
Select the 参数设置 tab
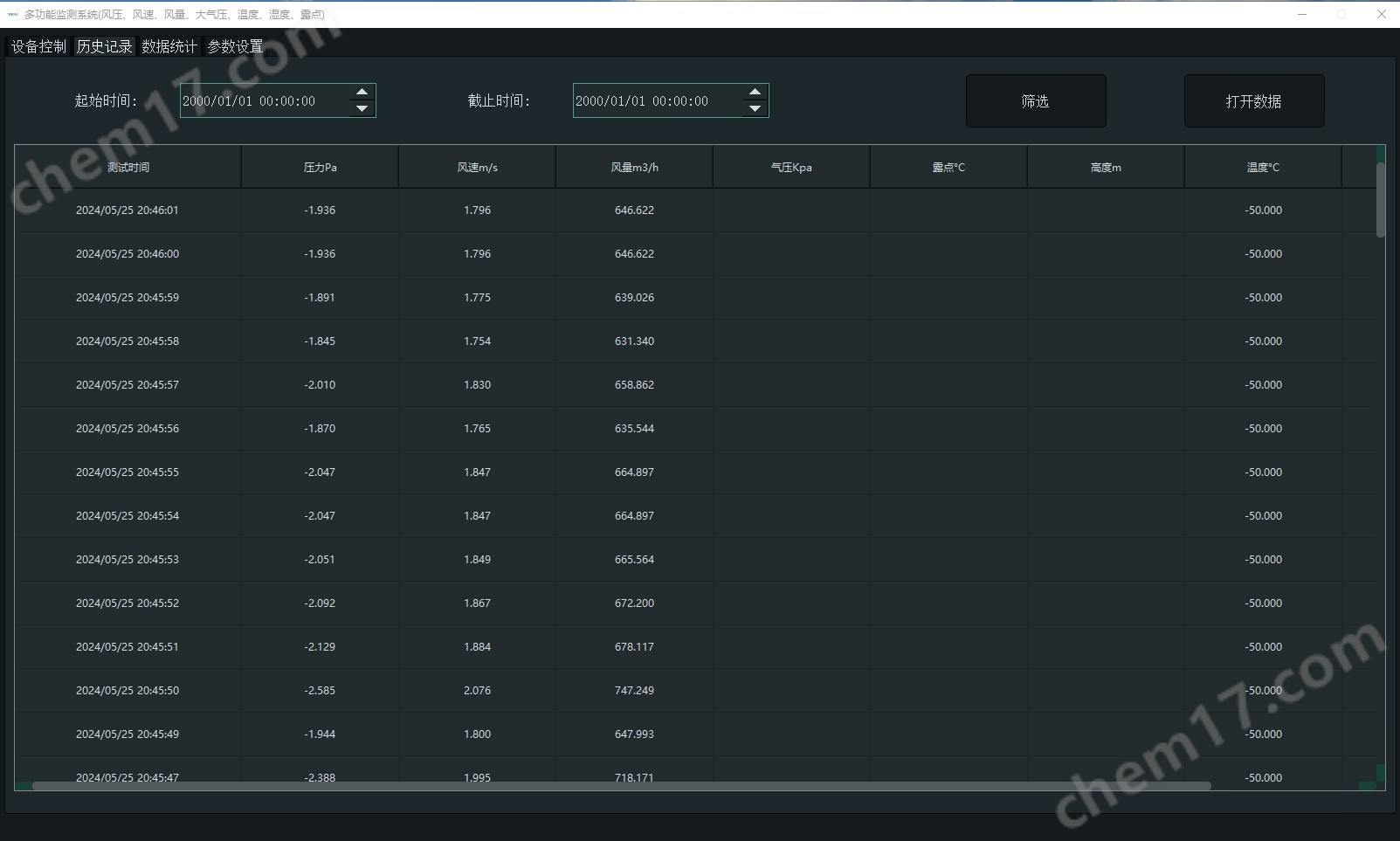[235, 46]
